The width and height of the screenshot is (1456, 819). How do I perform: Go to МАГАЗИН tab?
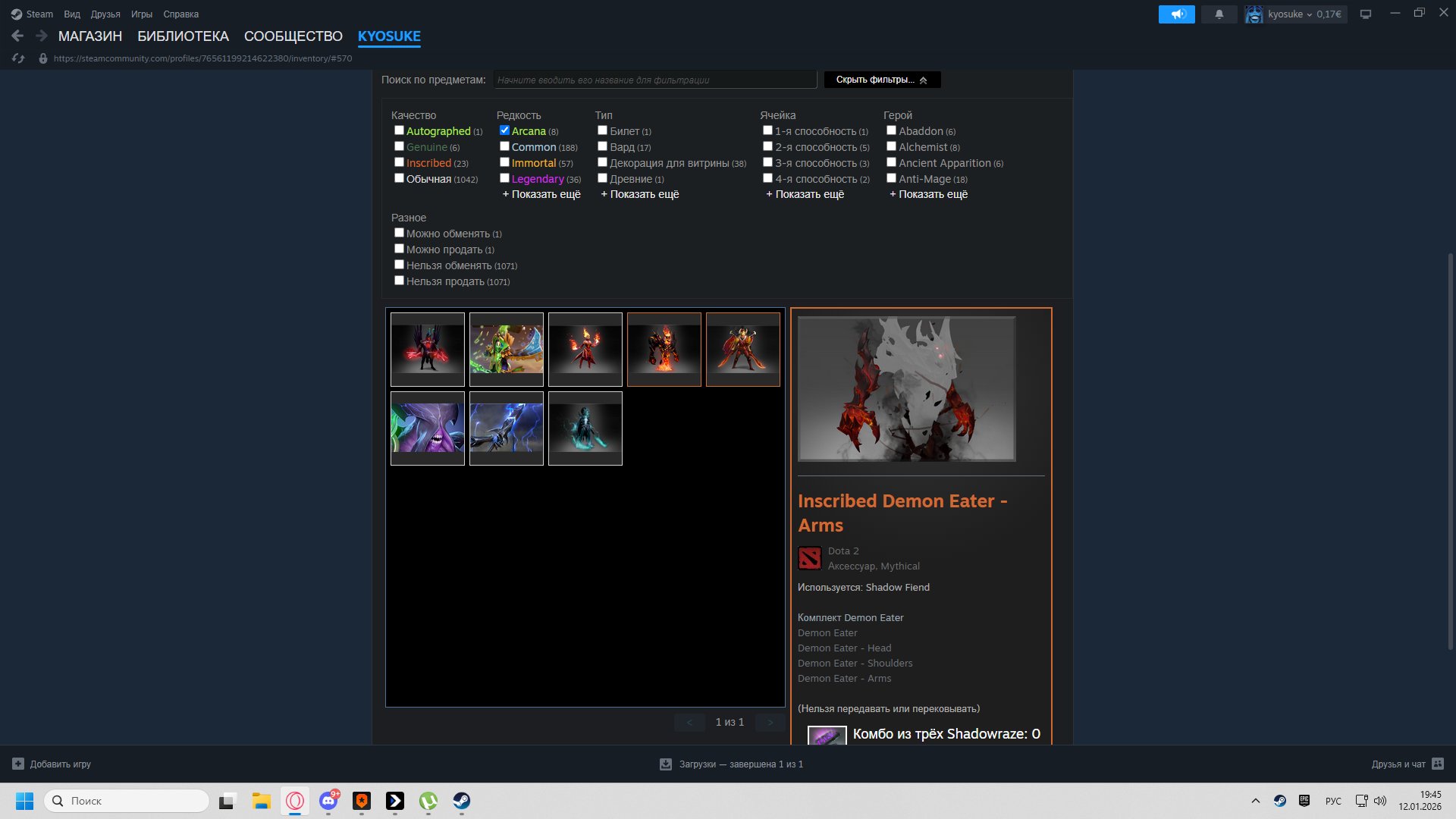pyautogui.click(x=90, y=36)
